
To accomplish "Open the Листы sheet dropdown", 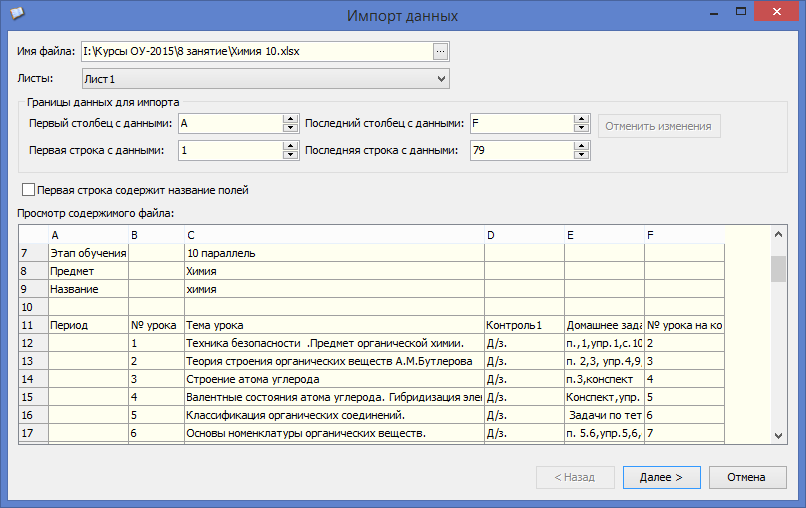I will 441,78.
